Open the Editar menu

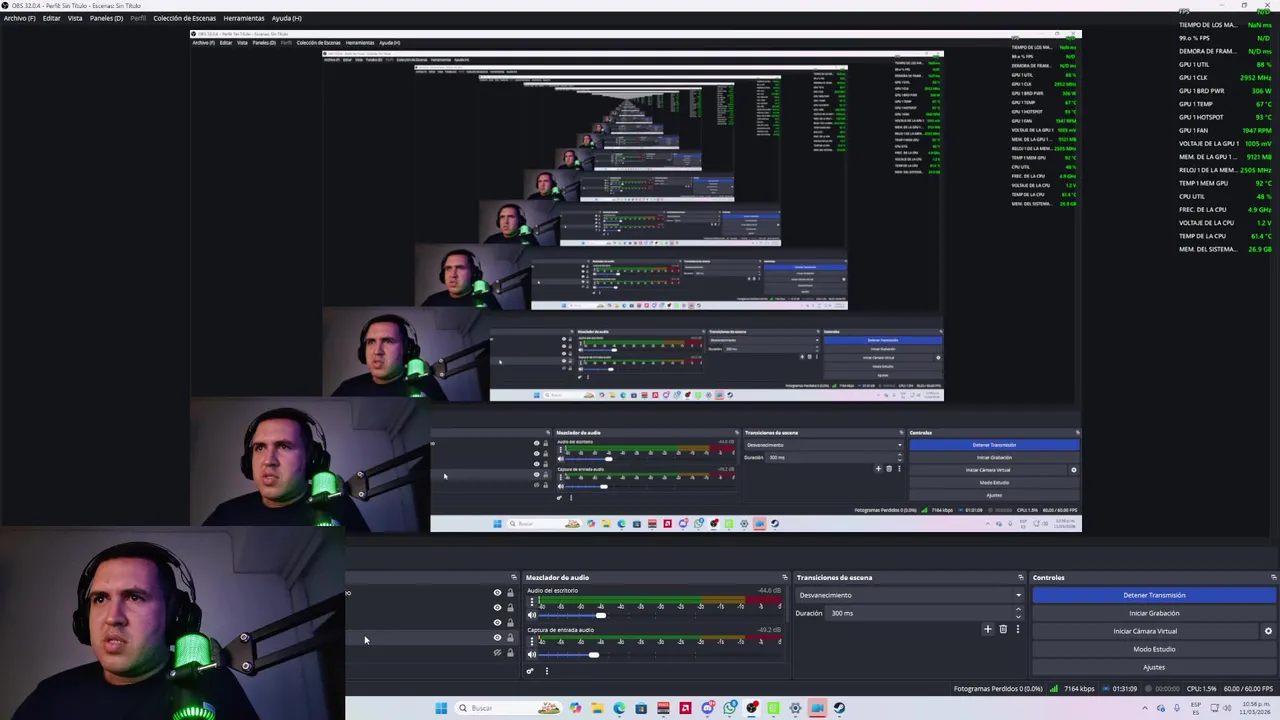click(x=51, y=18)
